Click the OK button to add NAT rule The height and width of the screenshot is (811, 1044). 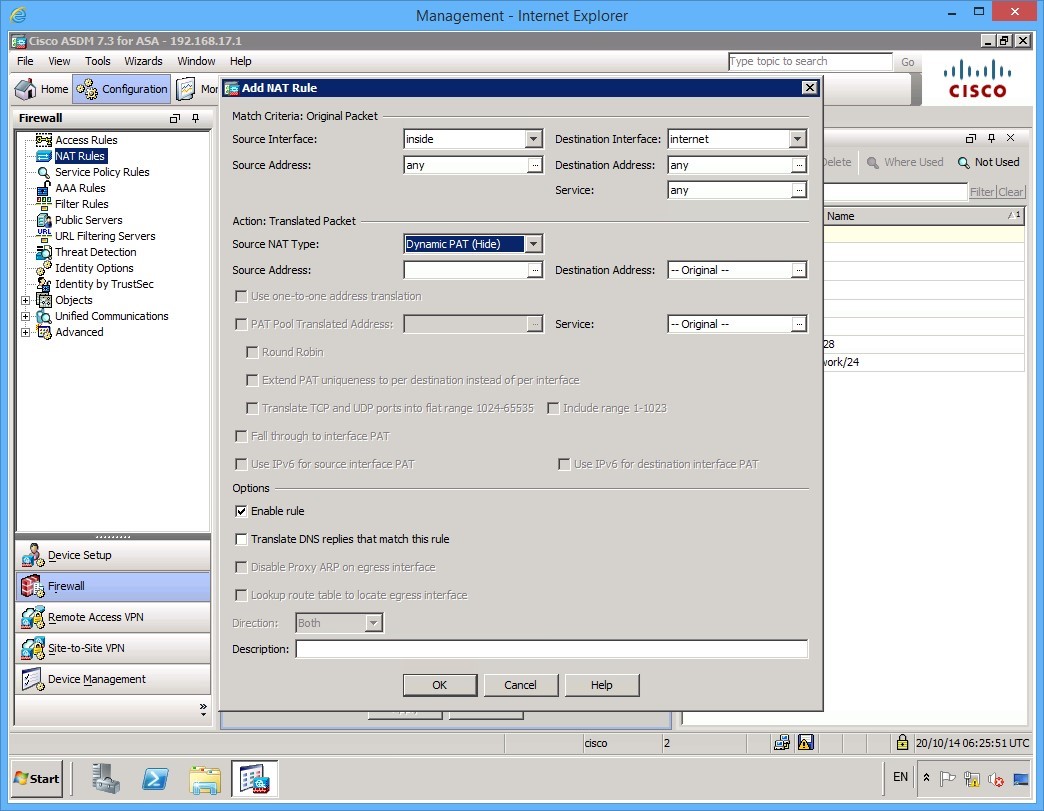440,685
